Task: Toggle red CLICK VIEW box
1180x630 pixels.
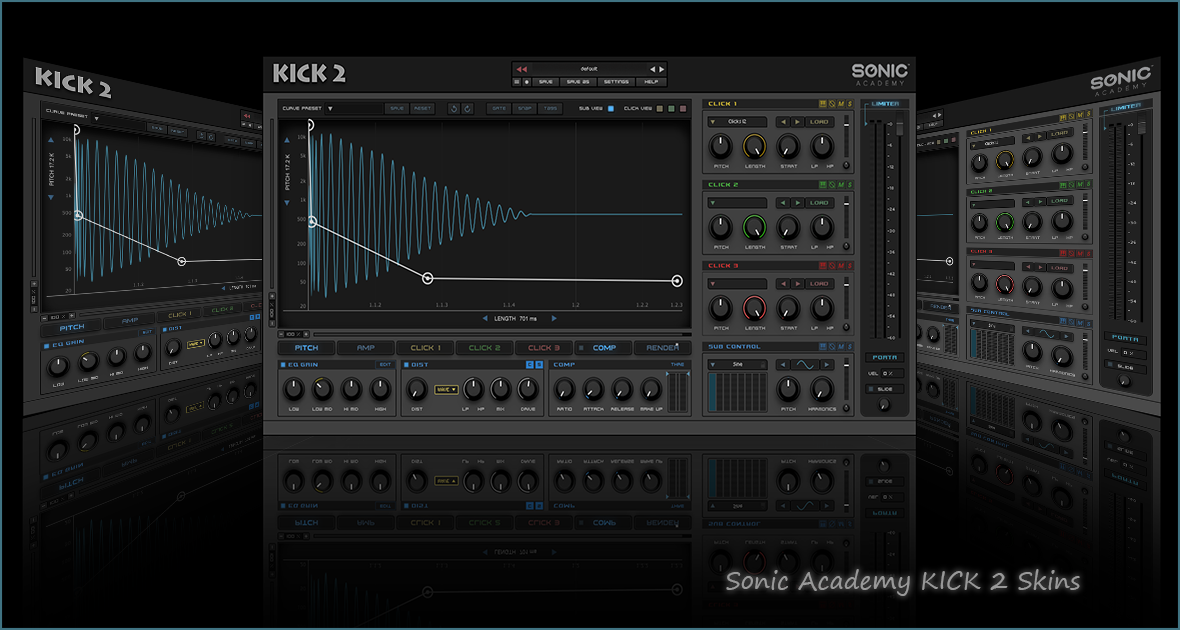Action: pos(683,108)
